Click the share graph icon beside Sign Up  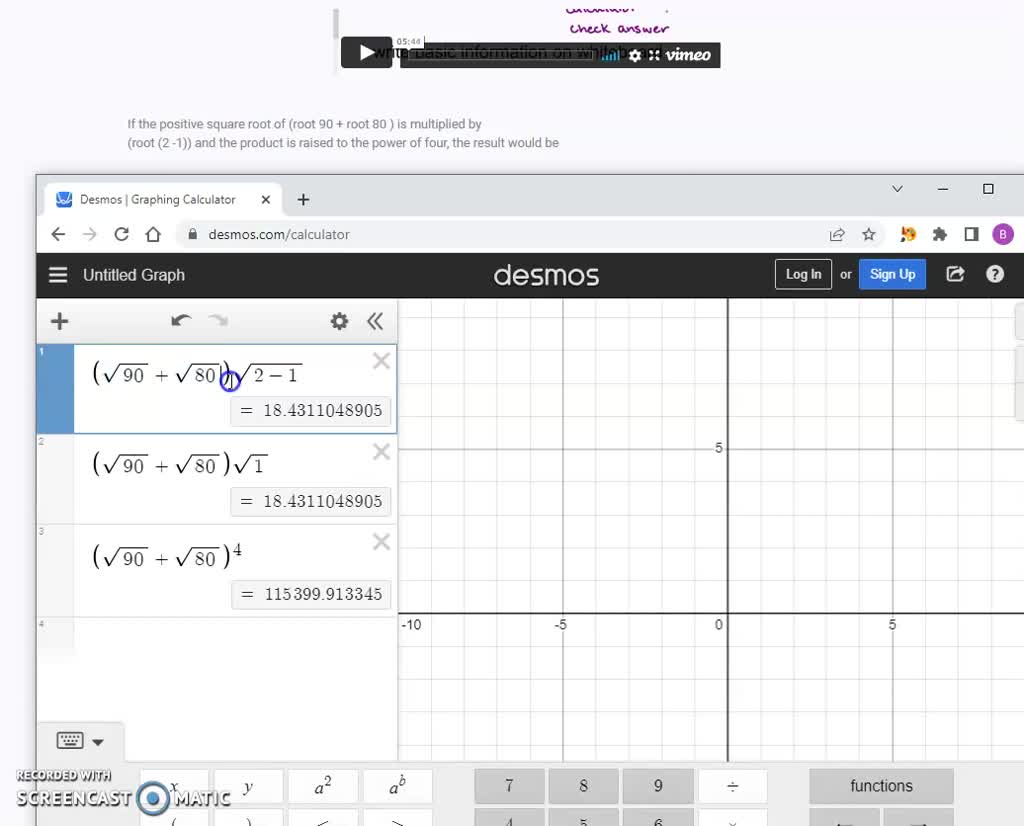point(955,273)
